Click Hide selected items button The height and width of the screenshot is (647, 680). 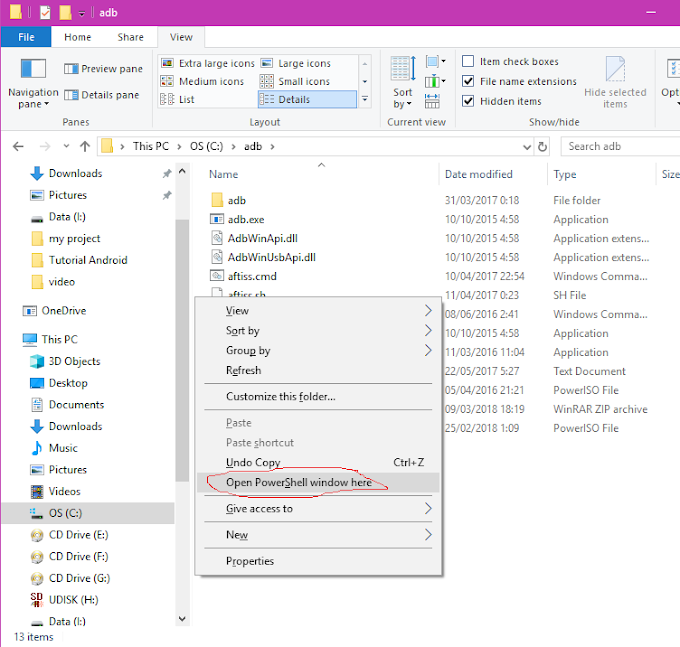pos(615,82)
